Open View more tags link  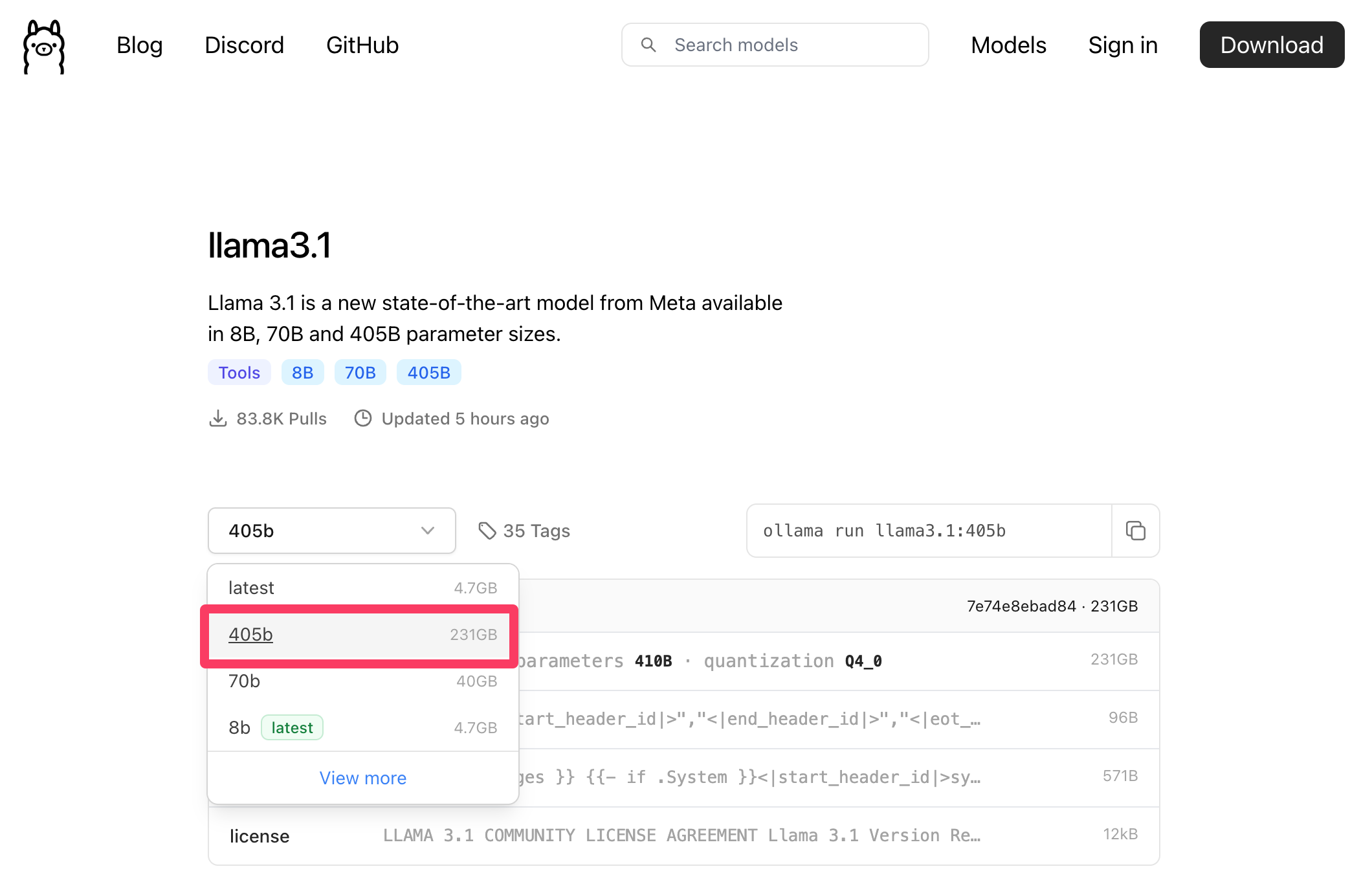coord(362,778)
